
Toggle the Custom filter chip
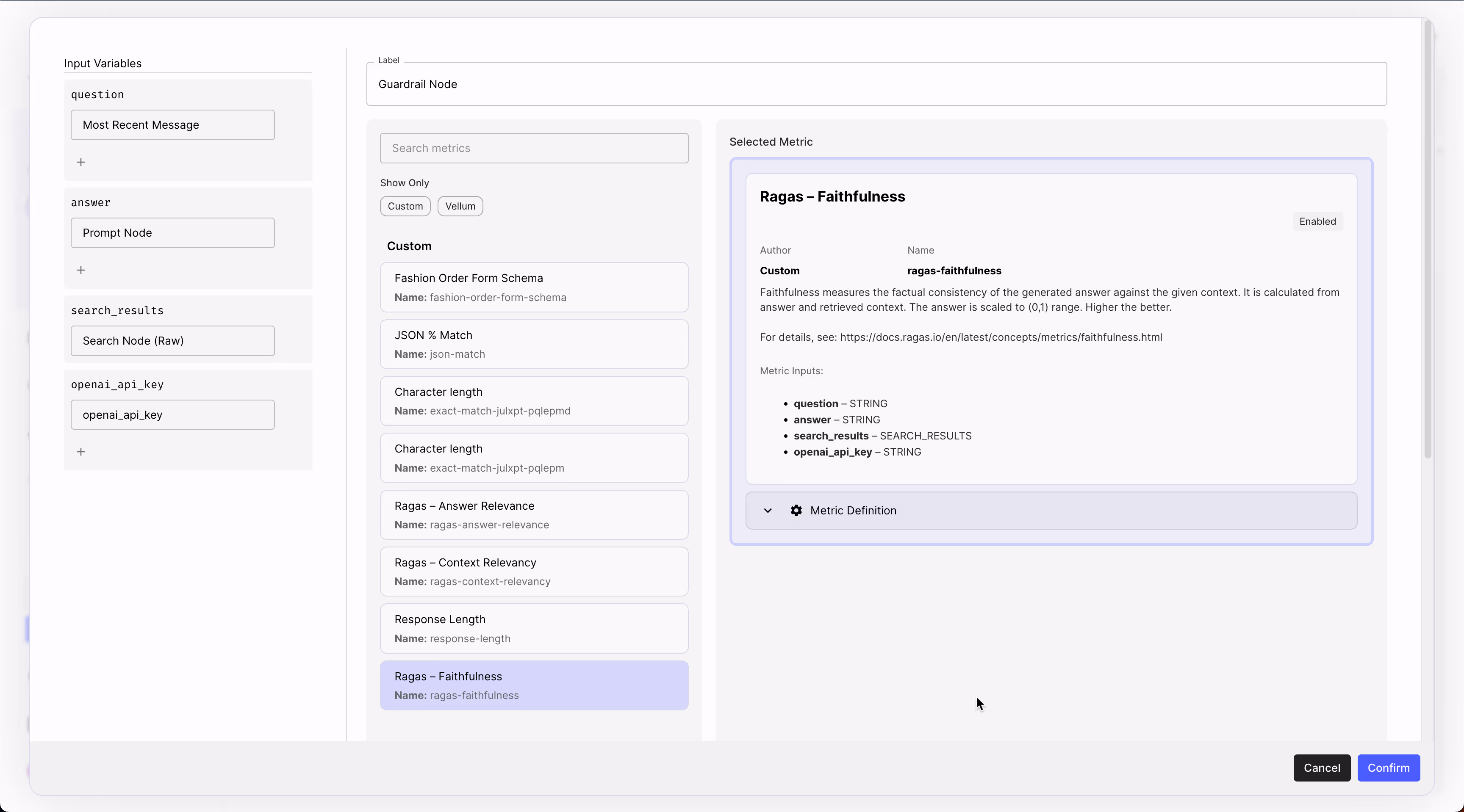tap(405, 206)
